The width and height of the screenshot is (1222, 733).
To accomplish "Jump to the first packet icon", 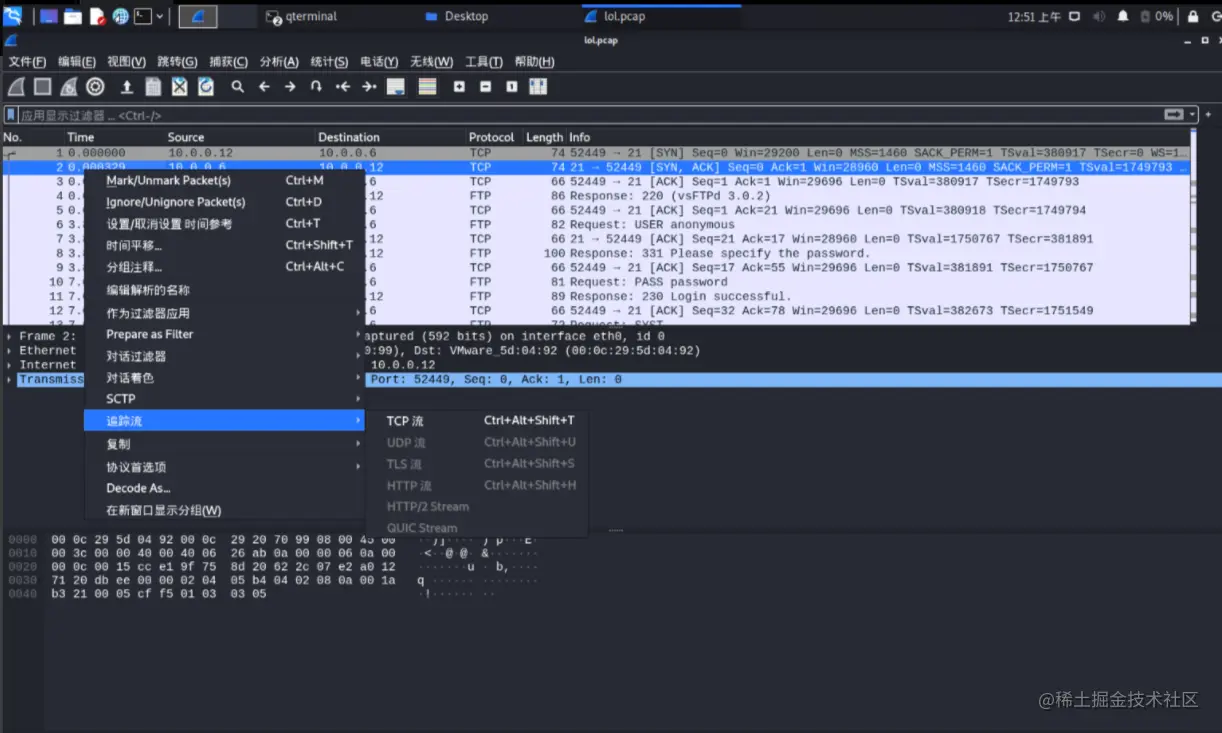I will coord(343,87).
